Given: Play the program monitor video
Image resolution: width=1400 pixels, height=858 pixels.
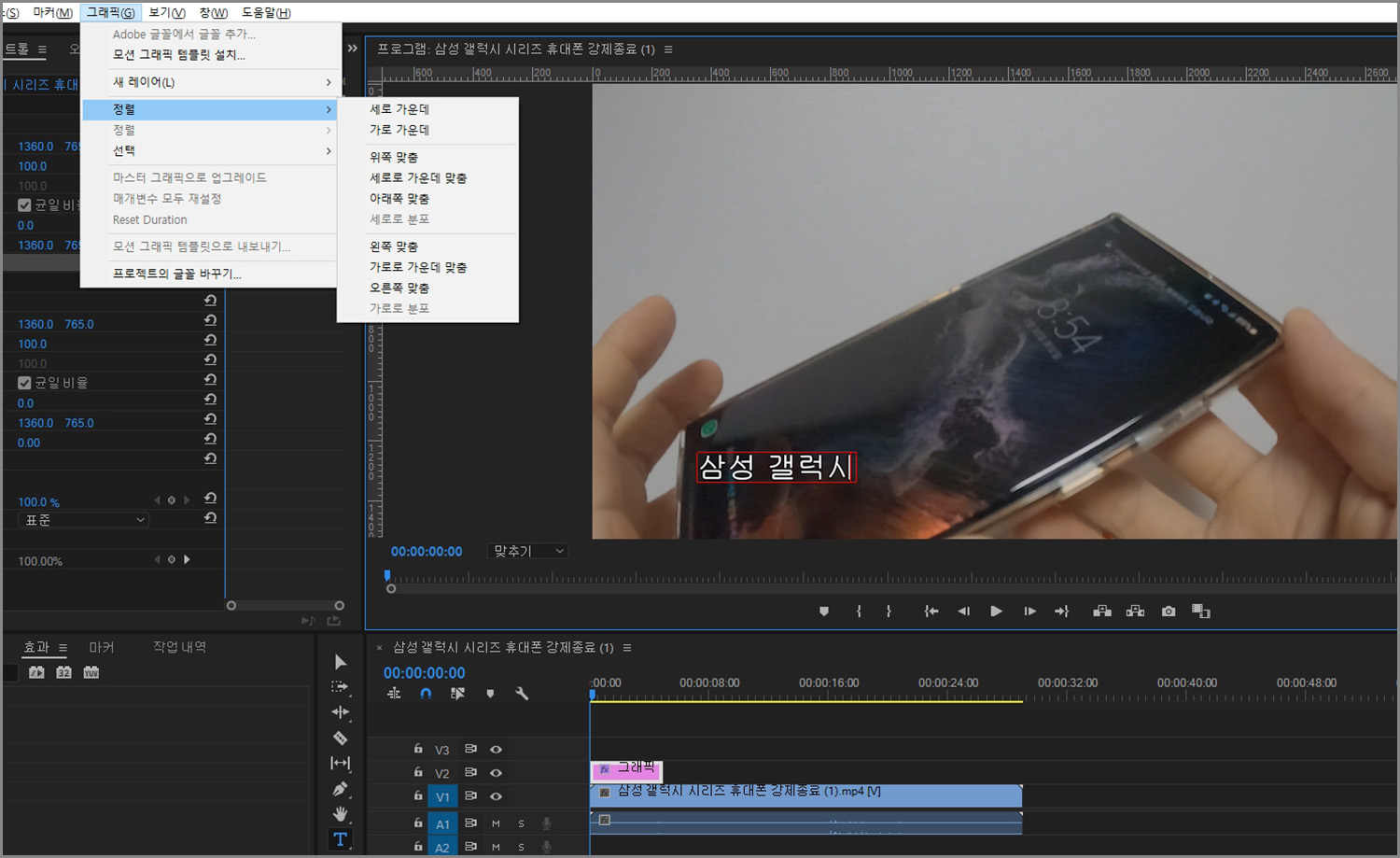Looking at the screenshot, I should pos(996,612).
